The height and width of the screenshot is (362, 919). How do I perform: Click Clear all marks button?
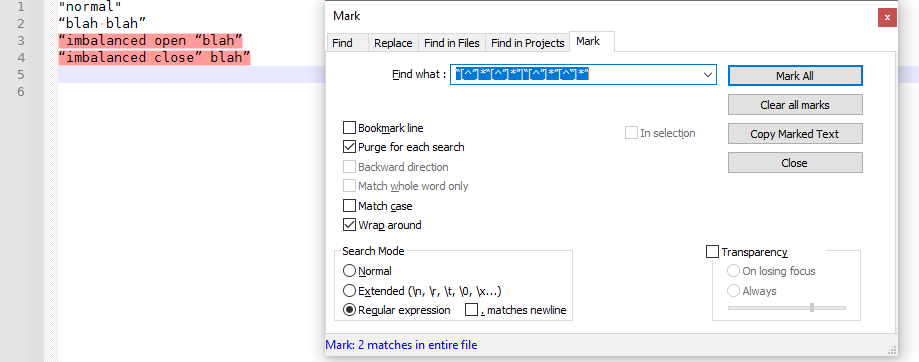point(795,105)
